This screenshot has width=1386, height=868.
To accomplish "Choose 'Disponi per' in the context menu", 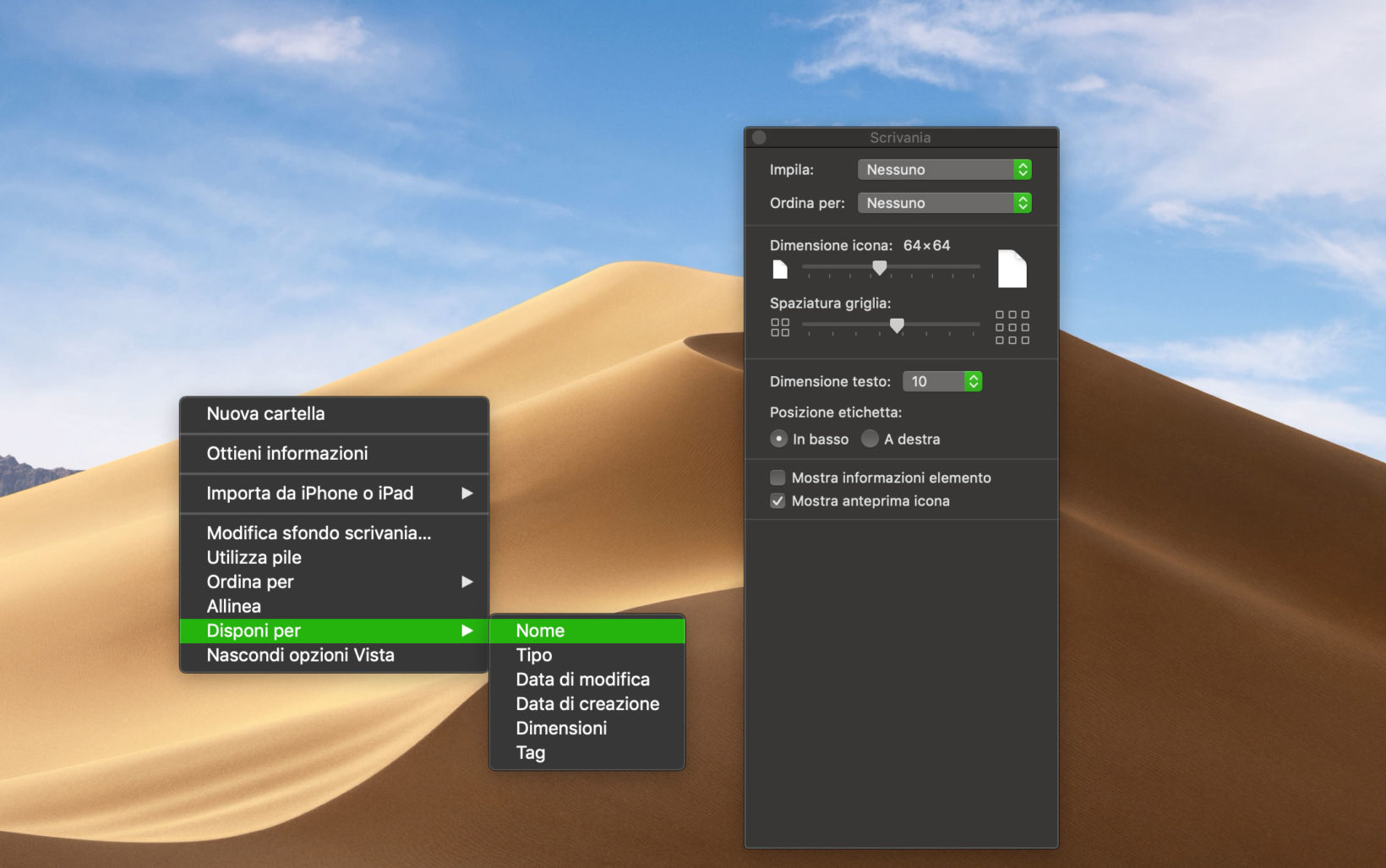I will 335,631.
